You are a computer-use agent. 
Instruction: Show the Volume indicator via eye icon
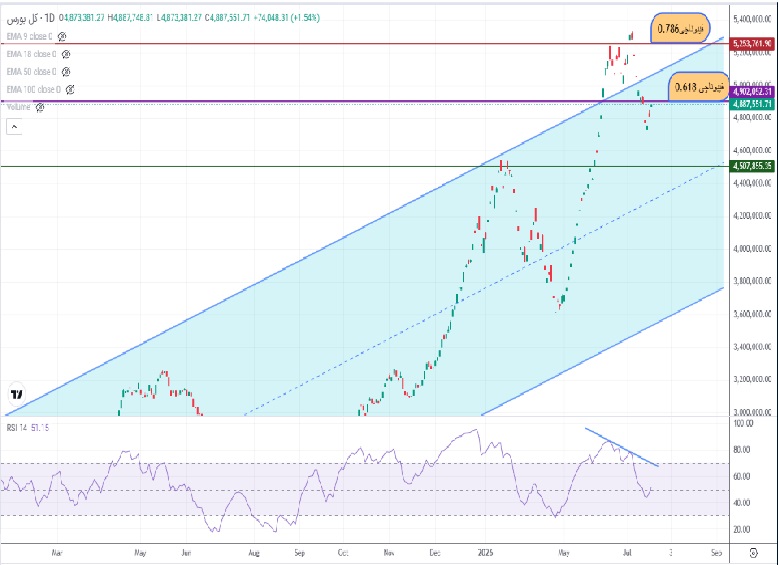[x=39, y=107]
